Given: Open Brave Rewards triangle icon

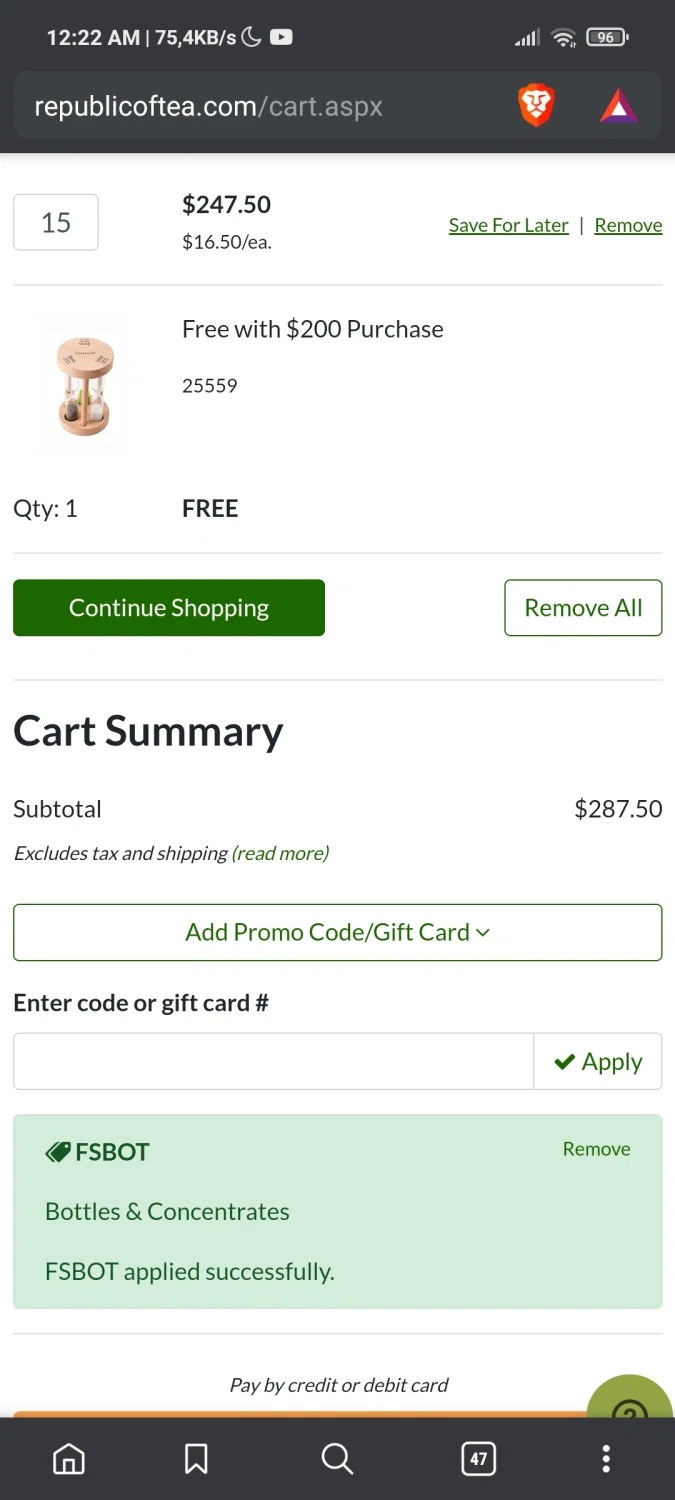Looking at the screenshot, I should click(x=618, y=106).
